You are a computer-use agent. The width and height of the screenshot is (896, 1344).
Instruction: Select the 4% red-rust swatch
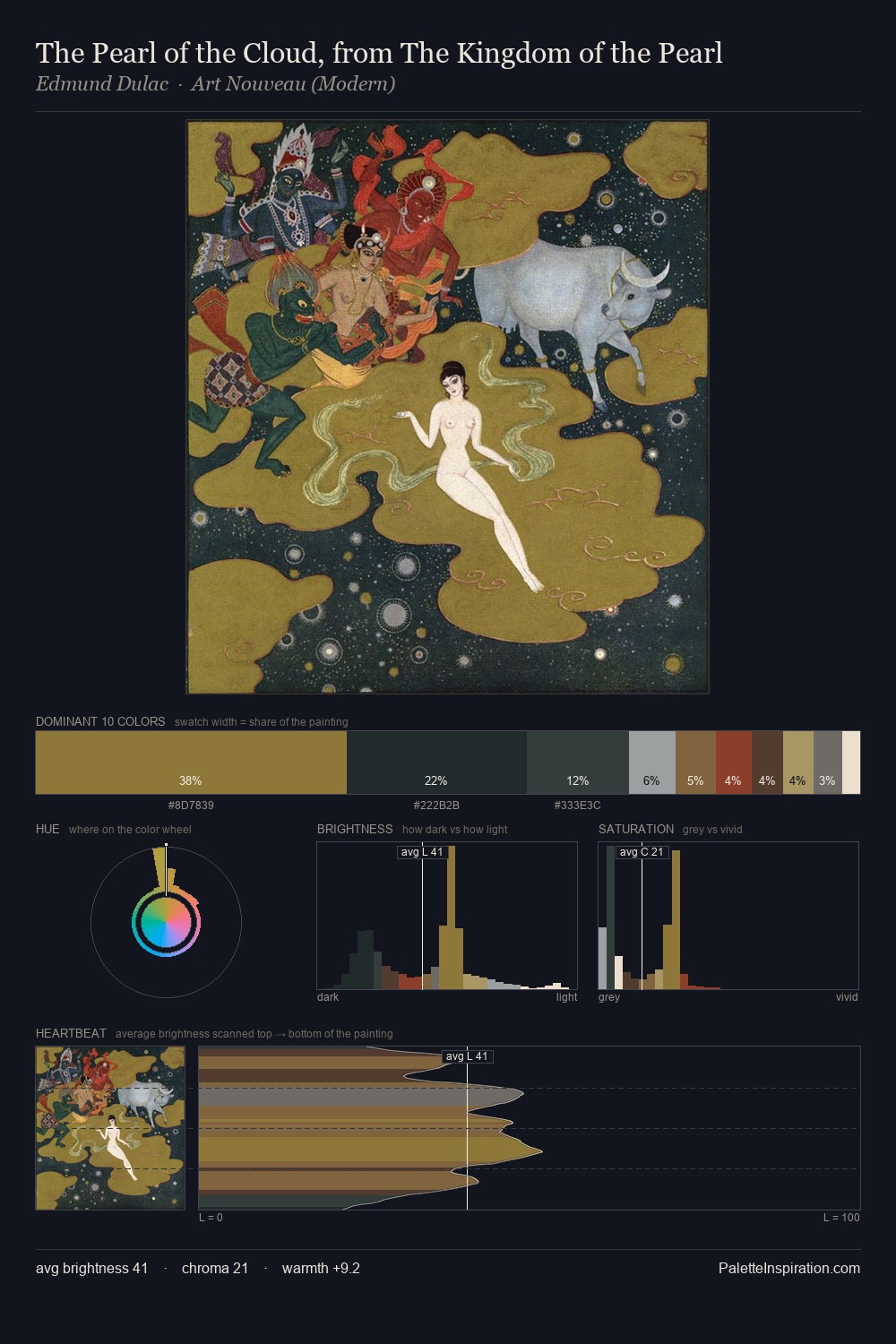click(734, 762)
